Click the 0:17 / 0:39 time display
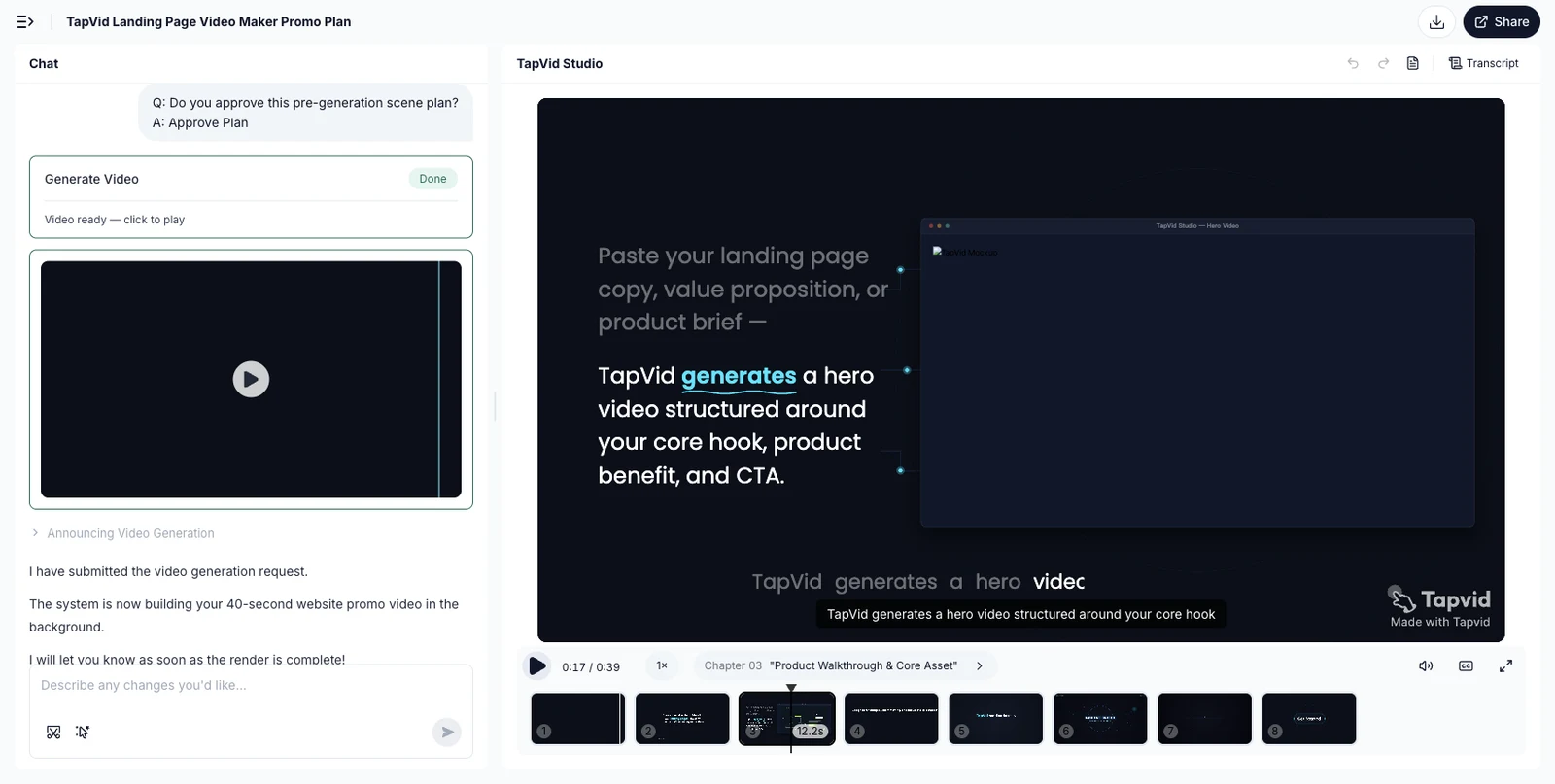Viewport: 1555px width, 784px height. pyautogui.click(x=591, y=667)
